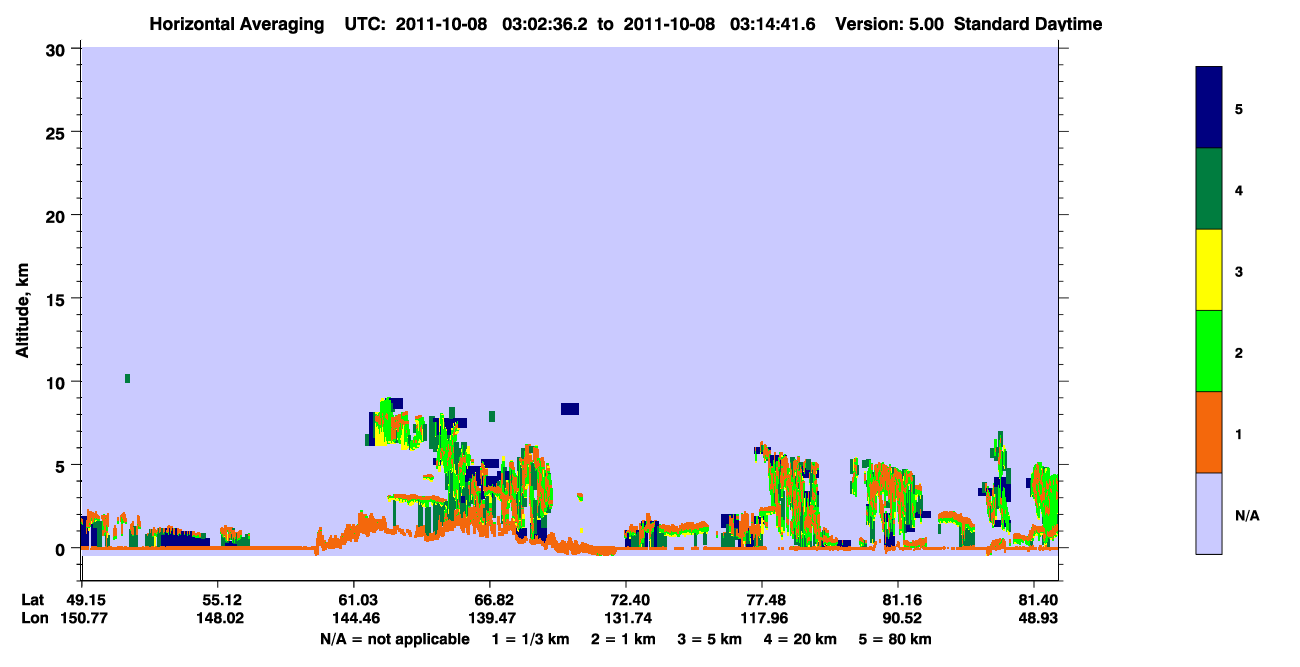The image size is (1300, 667).
Task: Click the '1 = 1/3 km' legend text
Action: point(531,639)
